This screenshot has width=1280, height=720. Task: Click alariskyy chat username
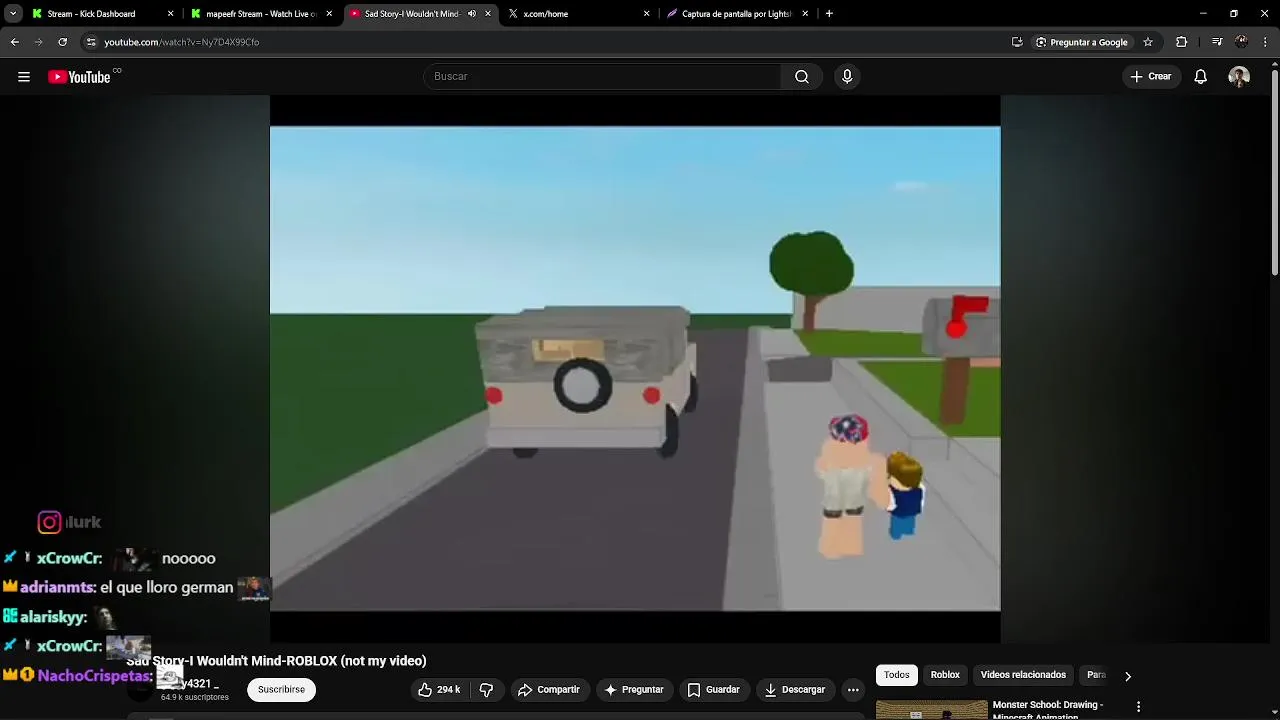(x=54, y=618)
